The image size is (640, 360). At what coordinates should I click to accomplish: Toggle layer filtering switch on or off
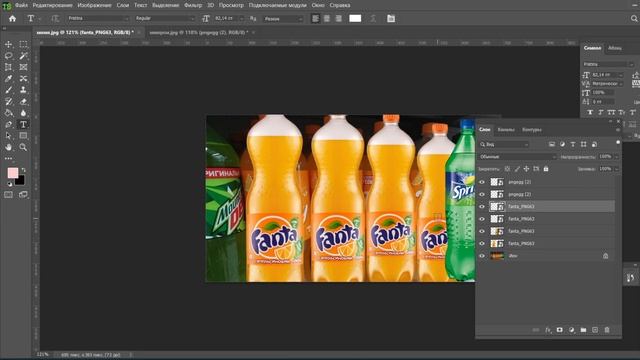point(618,143)
